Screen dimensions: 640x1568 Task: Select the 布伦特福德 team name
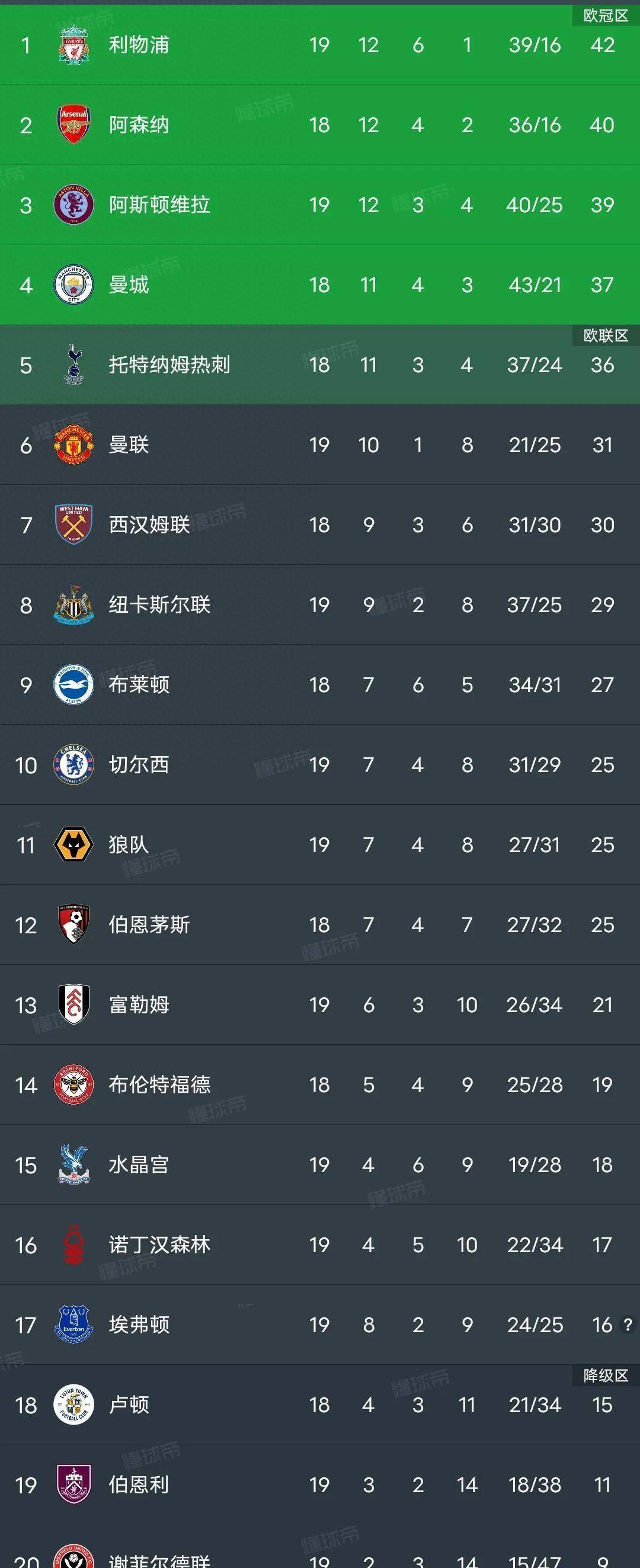tap(159, 1084)
